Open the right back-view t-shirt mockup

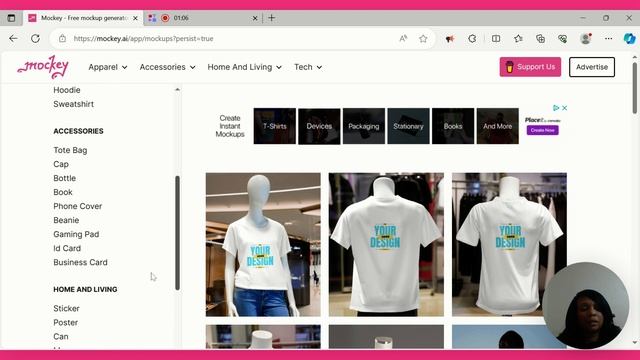coord(509,244)
